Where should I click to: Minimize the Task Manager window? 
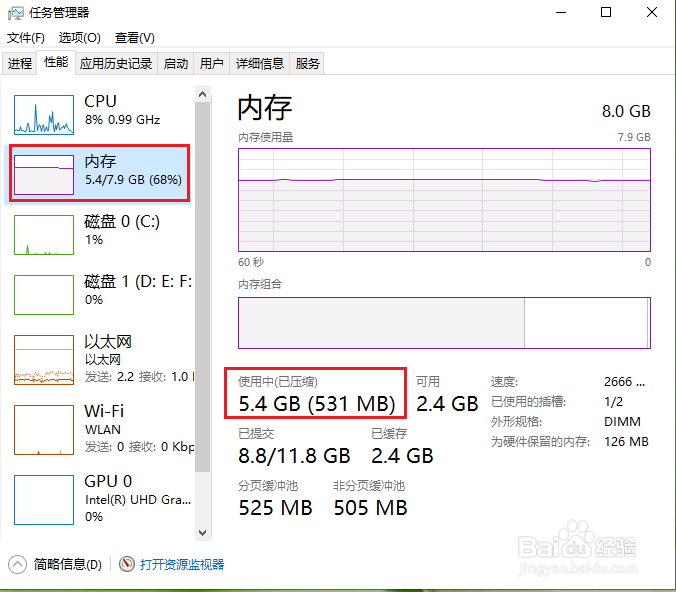[x=561, y=13]
